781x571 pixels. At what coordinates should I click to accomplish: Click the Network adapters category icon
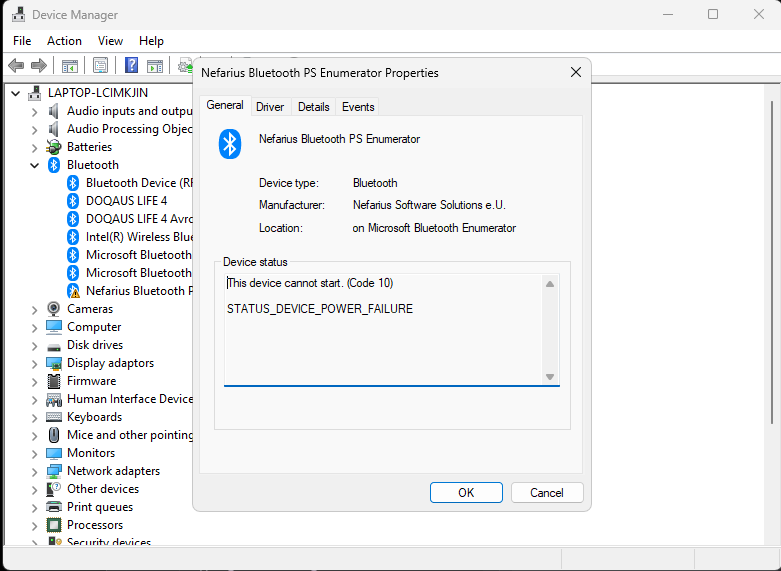pyautogui.click(x=54, y=471)
